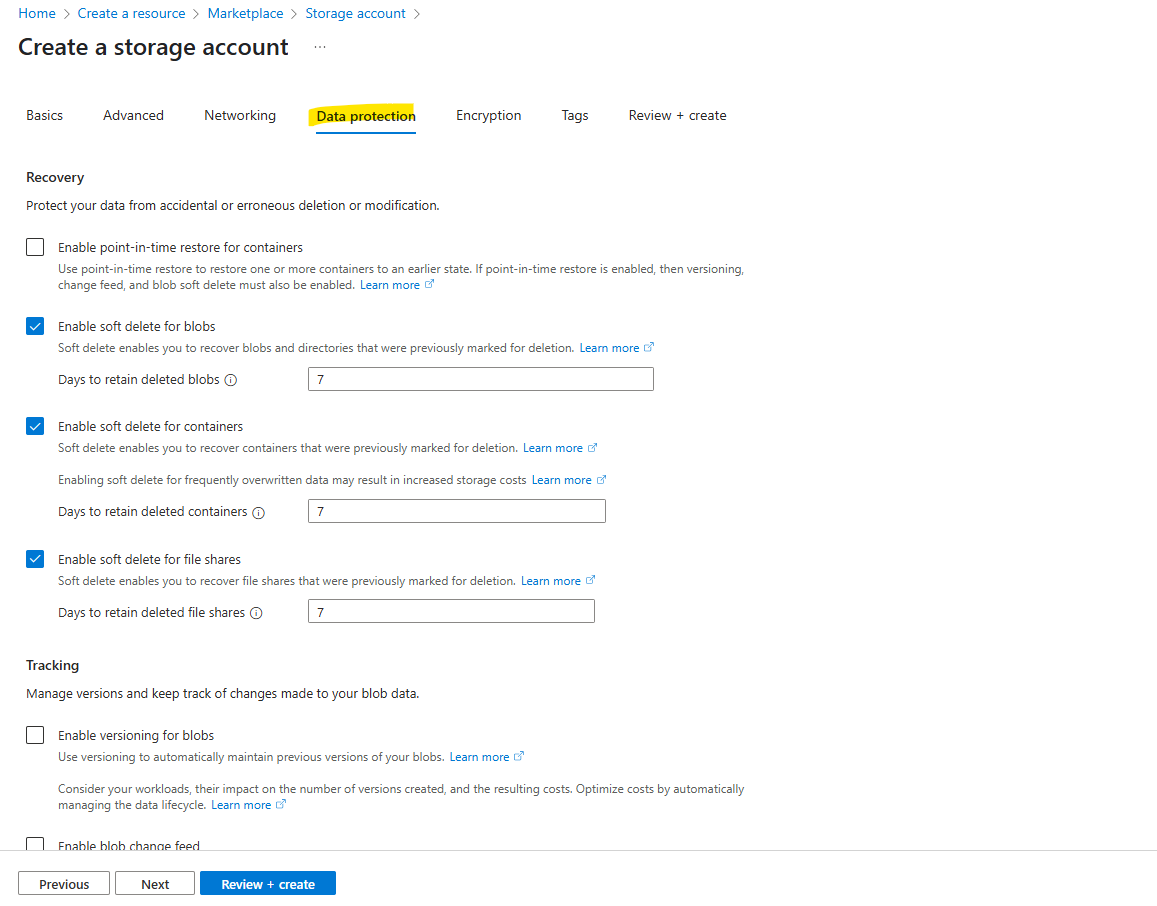This screenshot has width=1157, height=906.
Task: Click the Tracking section heading
Action: pyautogui.click(x=52, y=665)
